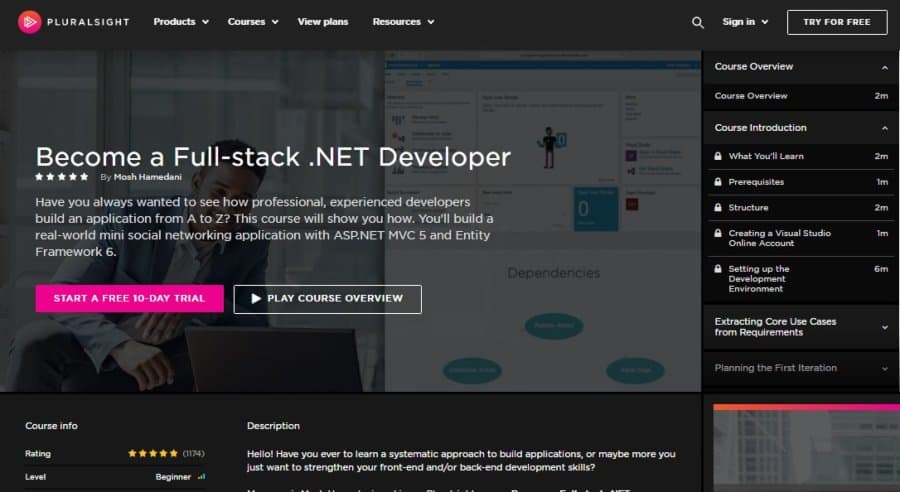The image size is (900, 492).
Task: Open author Mosh Hamedani link
Action: point(148,177)
